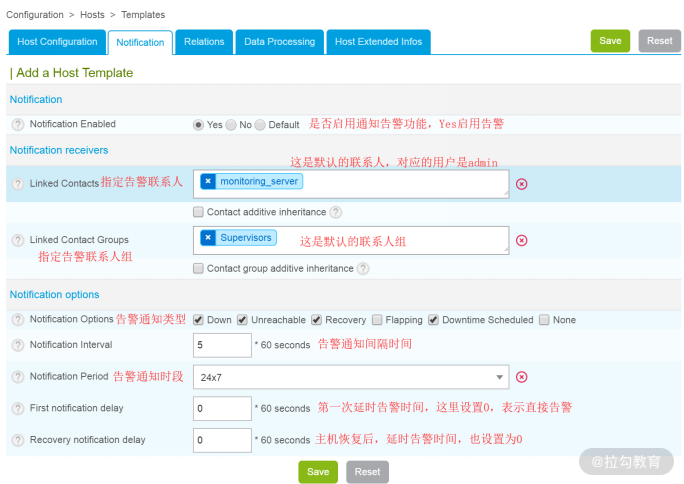Go to Hosts in breadcrumb
Screen dimensions: 684x484
pyautogui.click(x=92, y=15)
